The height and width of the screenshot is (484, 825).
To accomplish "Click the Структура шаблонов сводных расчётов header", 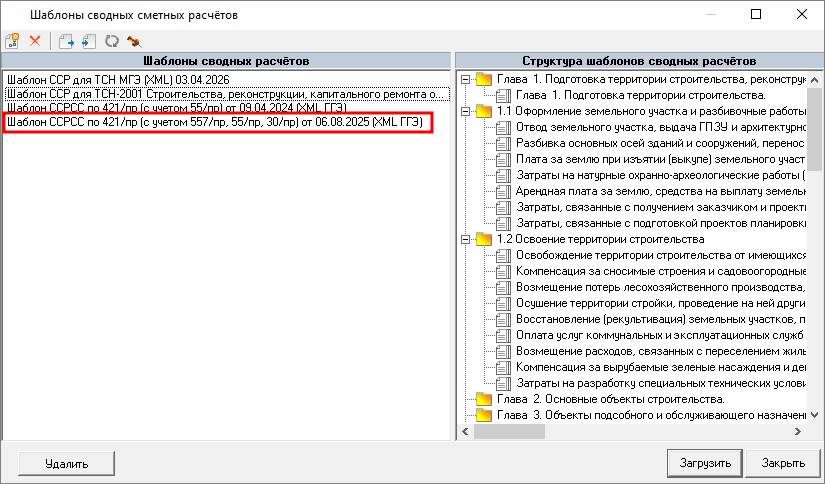I will point(639,61).
